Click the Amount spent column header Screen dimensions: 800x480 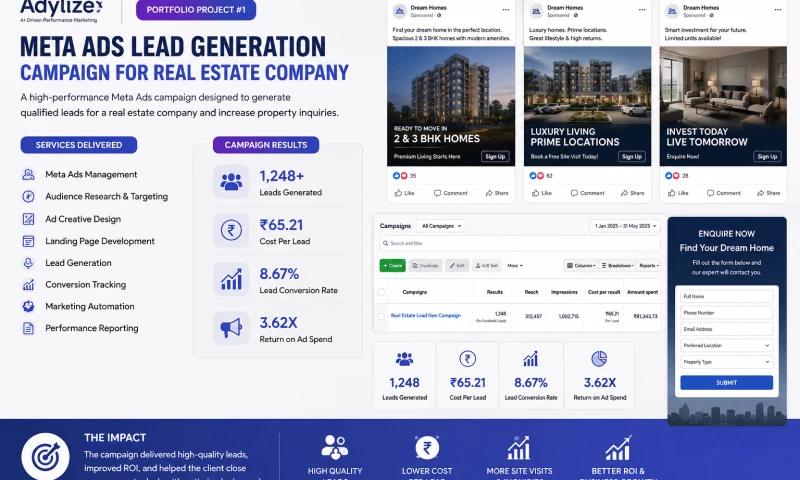coord(642,292)
